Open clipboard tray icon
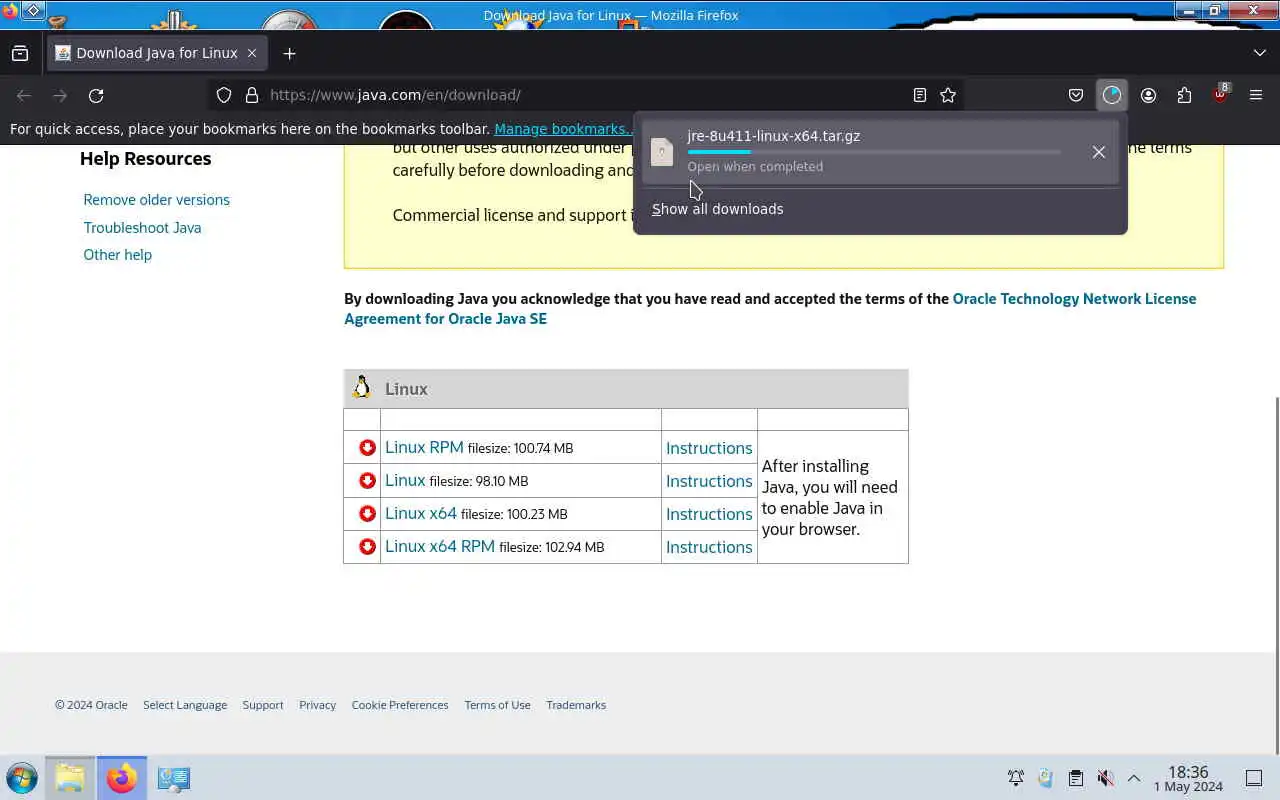1280x800 pixels. (1076, 778)
